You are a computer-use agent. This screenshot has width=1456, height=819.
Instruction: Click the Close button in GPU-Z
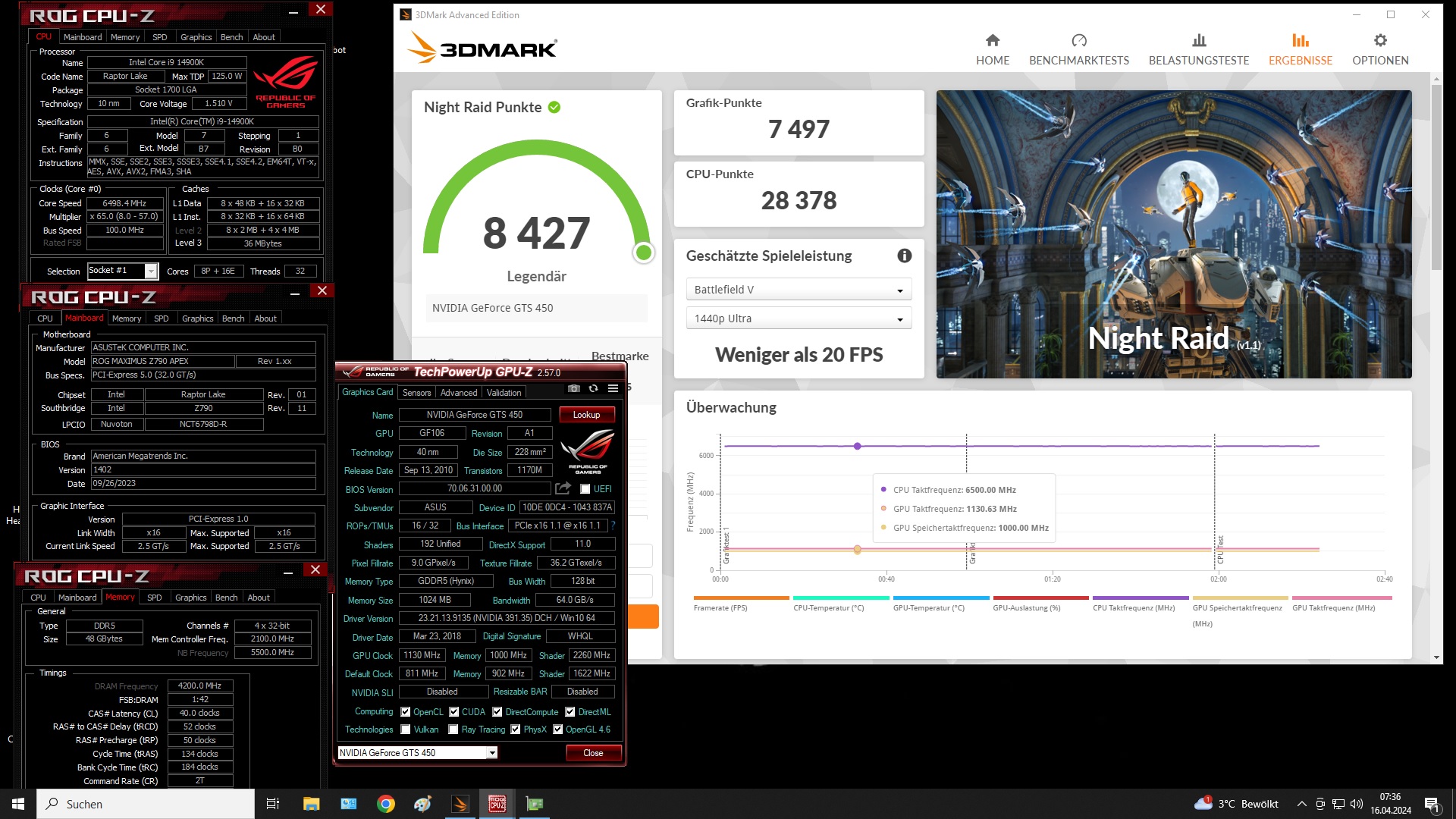click(x=593, y=753)
